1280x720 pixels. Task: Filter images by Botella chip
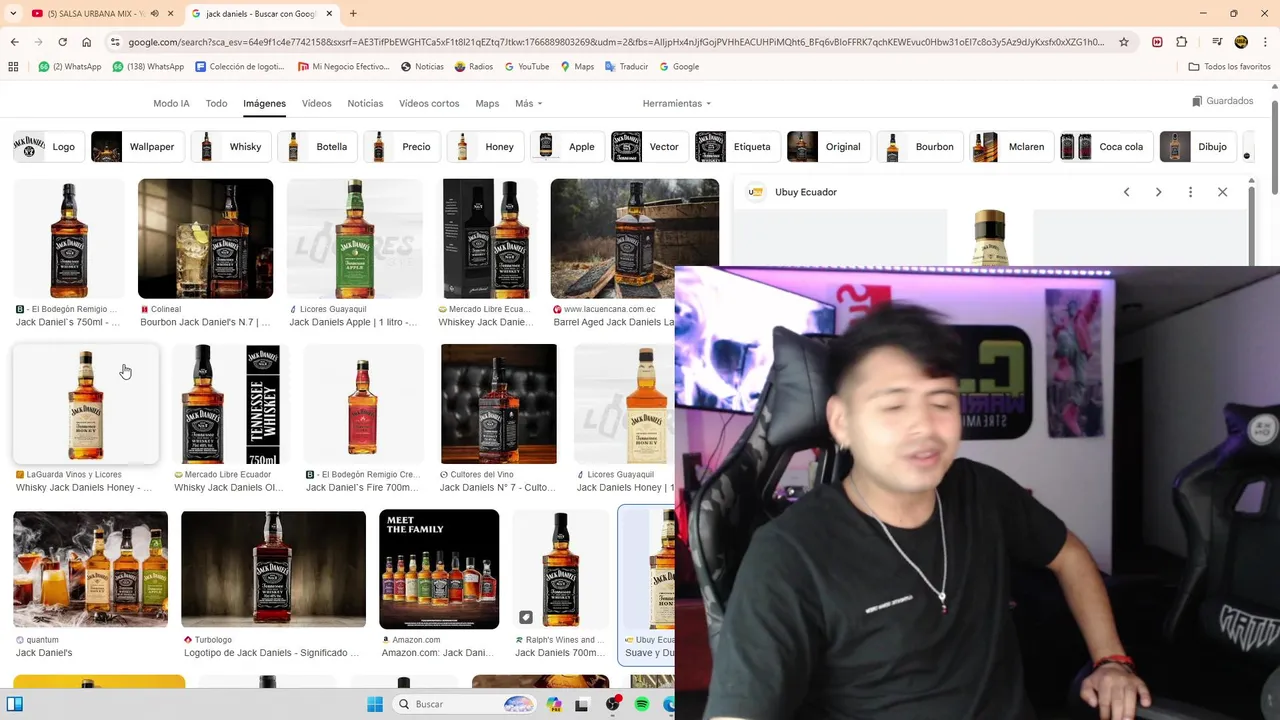[315, 147]
